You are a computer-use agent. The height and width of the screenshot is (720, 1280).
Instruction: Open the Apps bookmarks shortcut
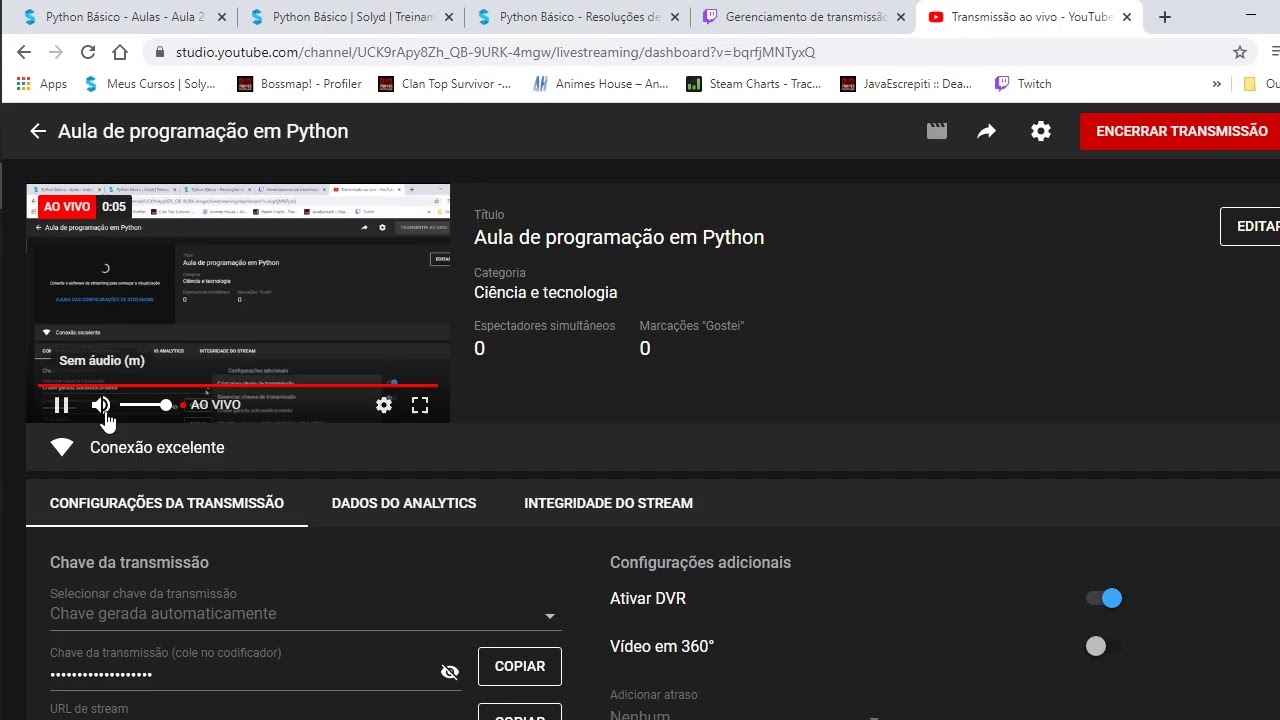42,84
